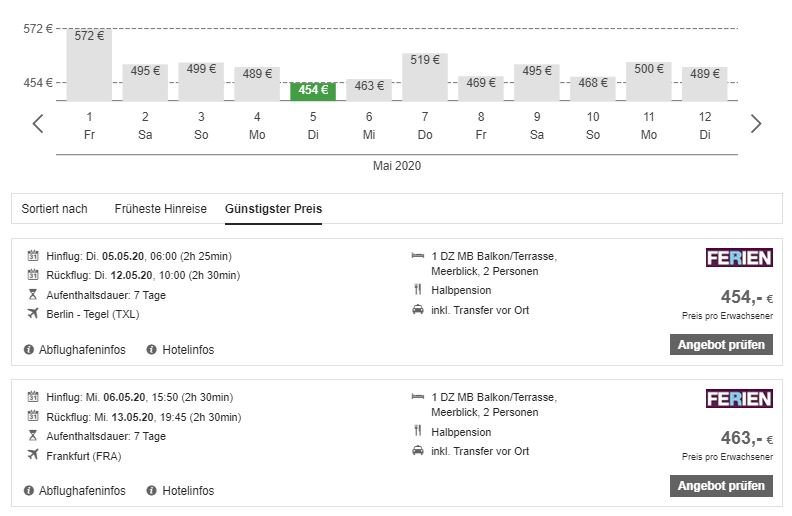Screen dimensions: 792x516
Task: Select the Günstigster Preis sorting tab
Action: 273,209
